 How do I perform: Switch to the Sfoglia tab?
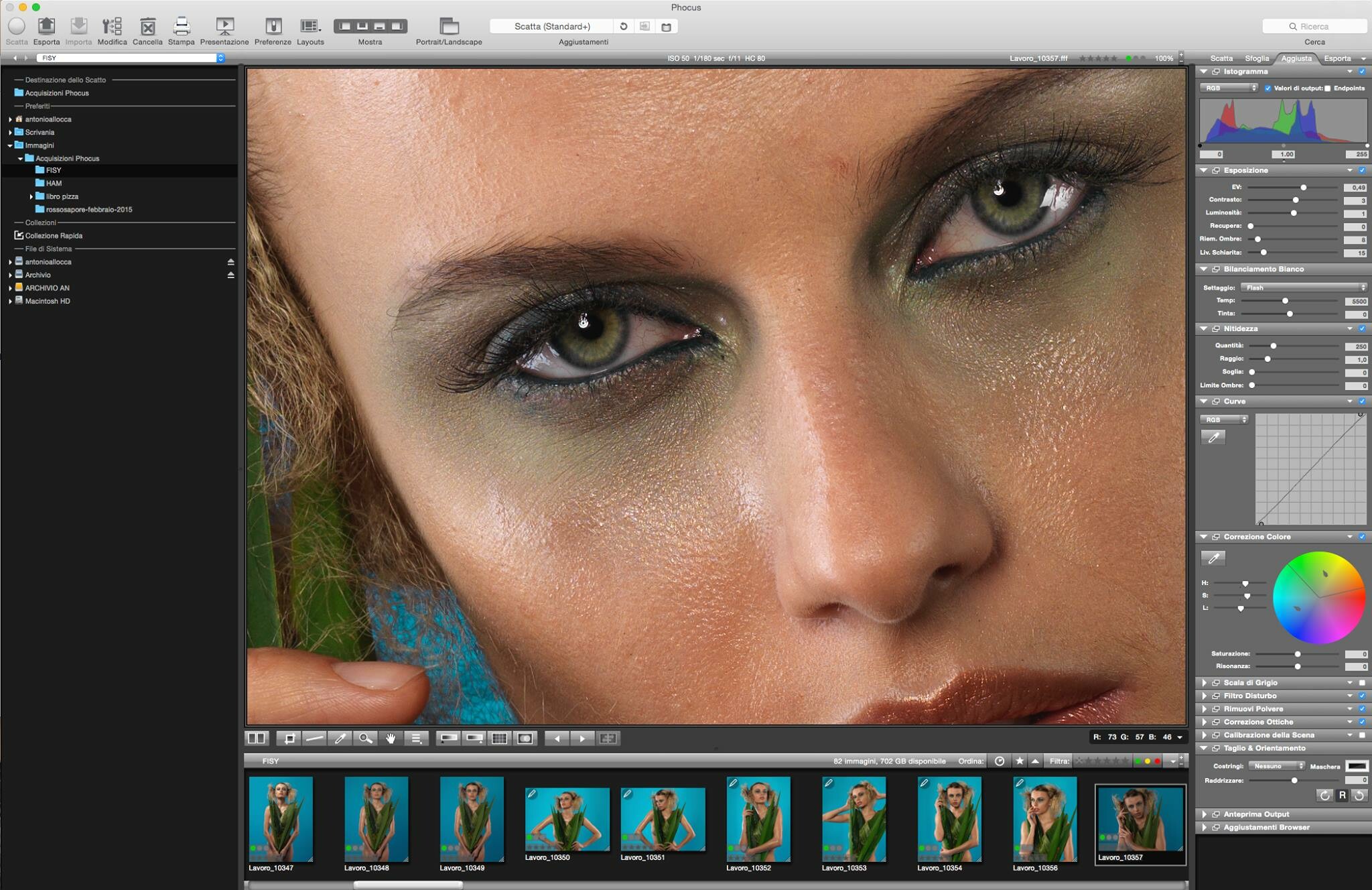pos(1257,58)
